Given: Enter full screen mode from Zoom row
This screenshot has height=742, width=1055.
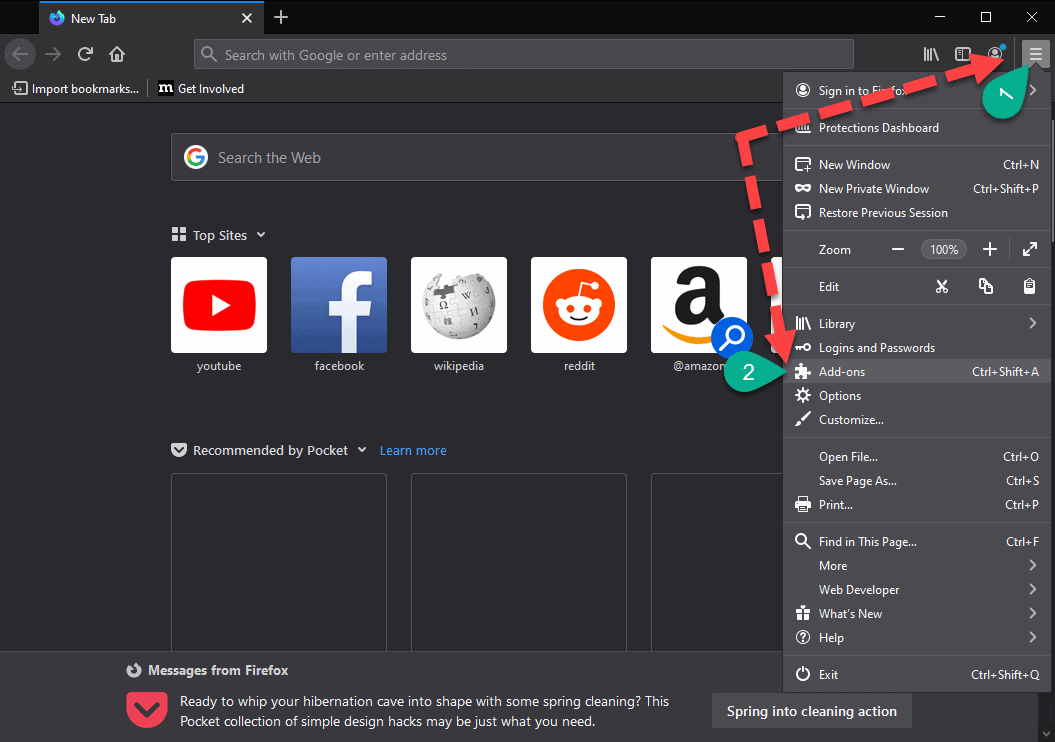Looking at the screenshot, I should 1029,250.
